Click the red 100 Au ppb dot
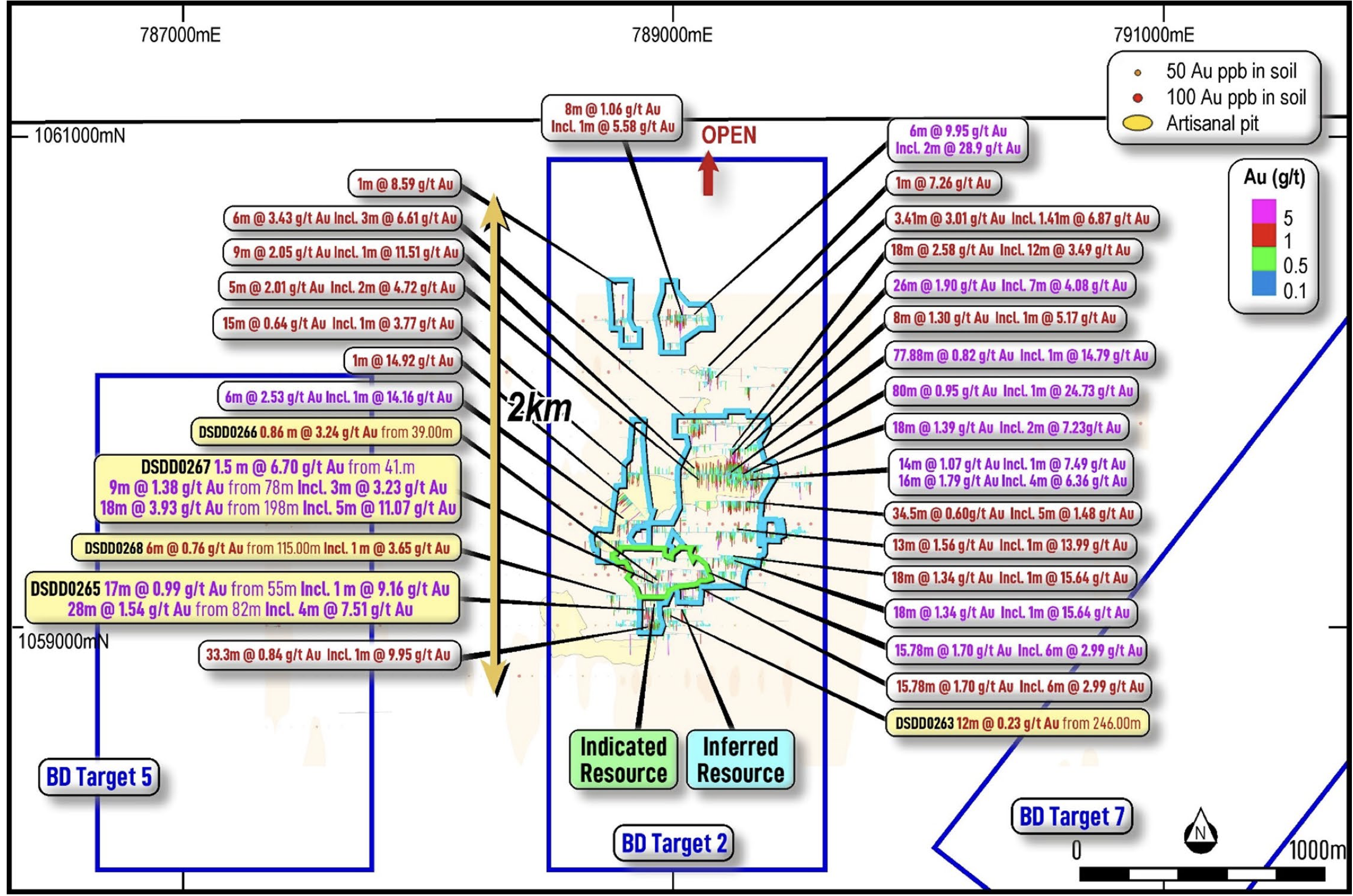 point(1138,98)
